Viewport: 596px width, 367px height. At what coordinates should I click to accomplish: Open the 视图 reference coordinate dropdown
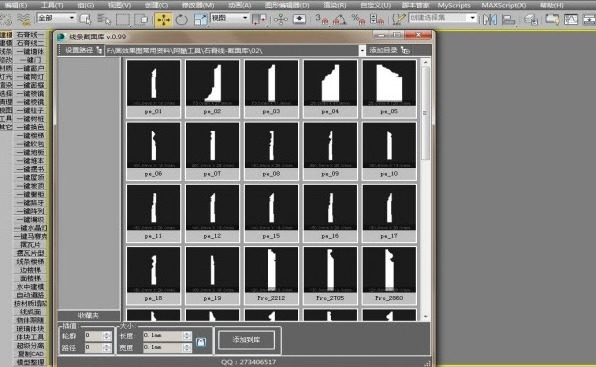tap(229, 18)
